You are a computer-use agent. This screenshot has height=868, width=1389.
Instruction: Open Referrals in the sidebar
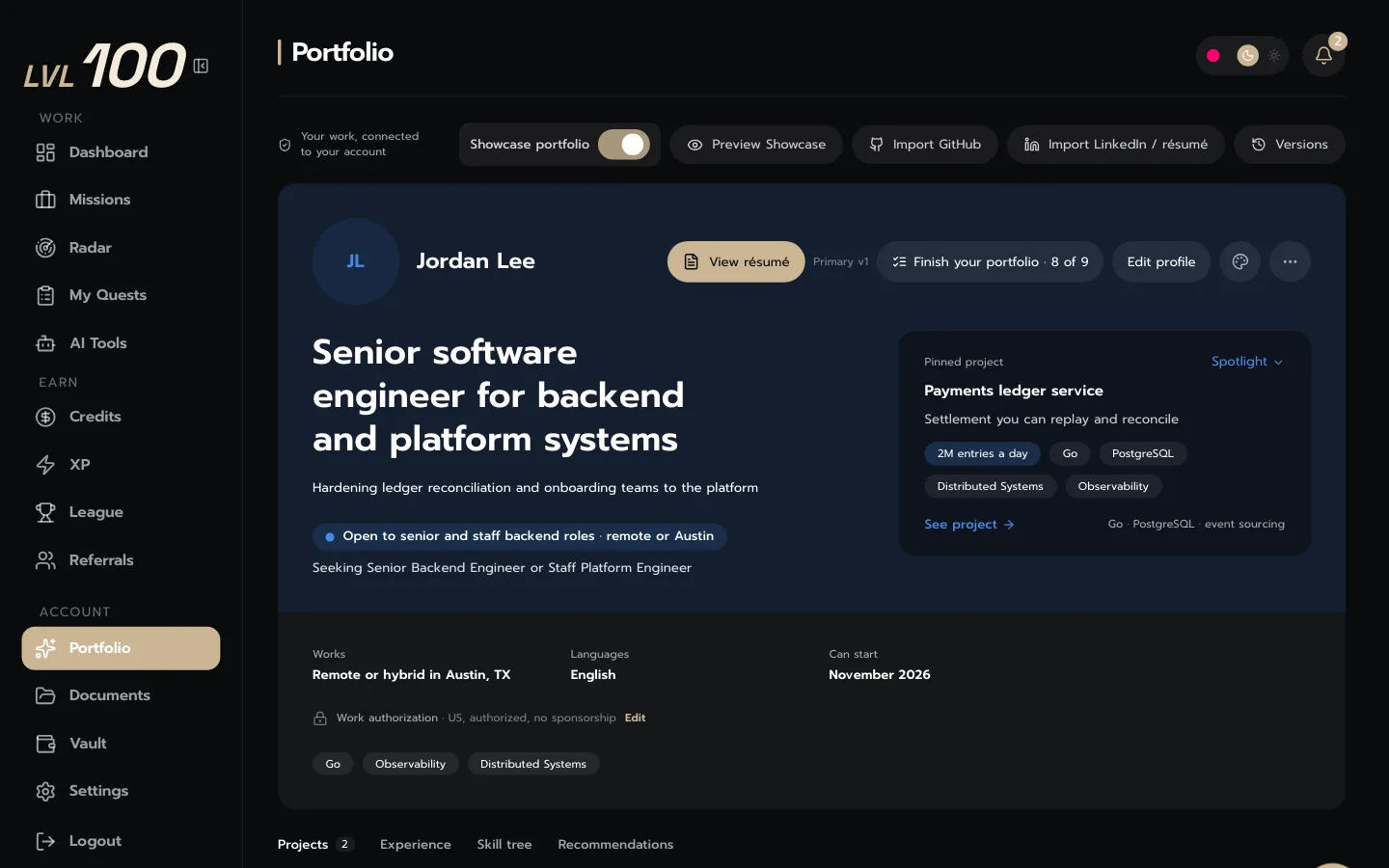coord(121,560)
